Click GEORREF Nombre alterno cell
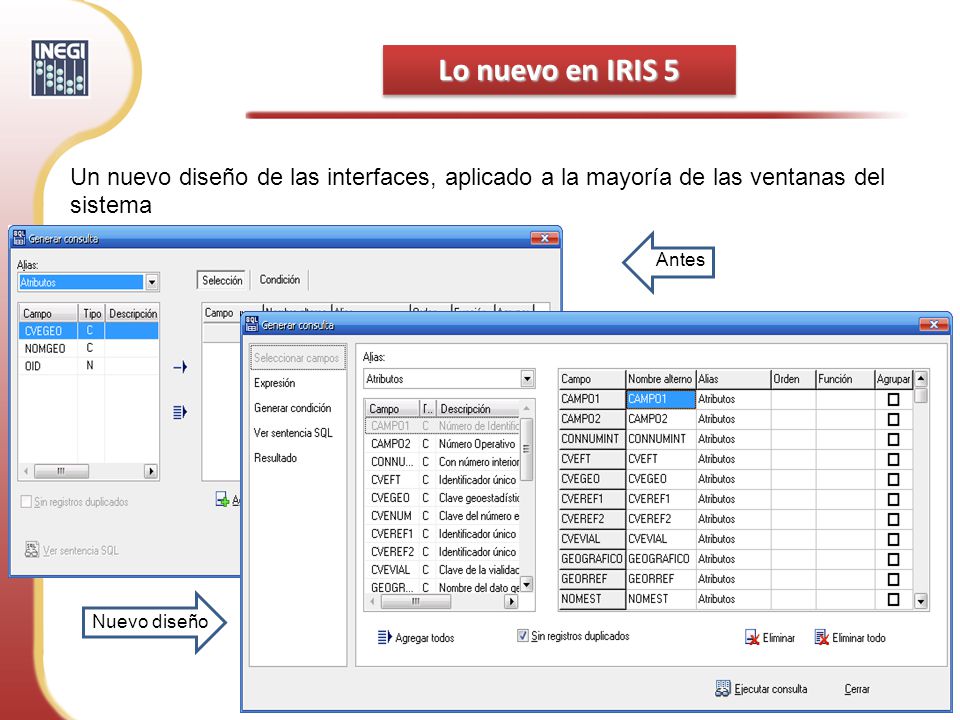960x720 pixels. coord(661,579)
